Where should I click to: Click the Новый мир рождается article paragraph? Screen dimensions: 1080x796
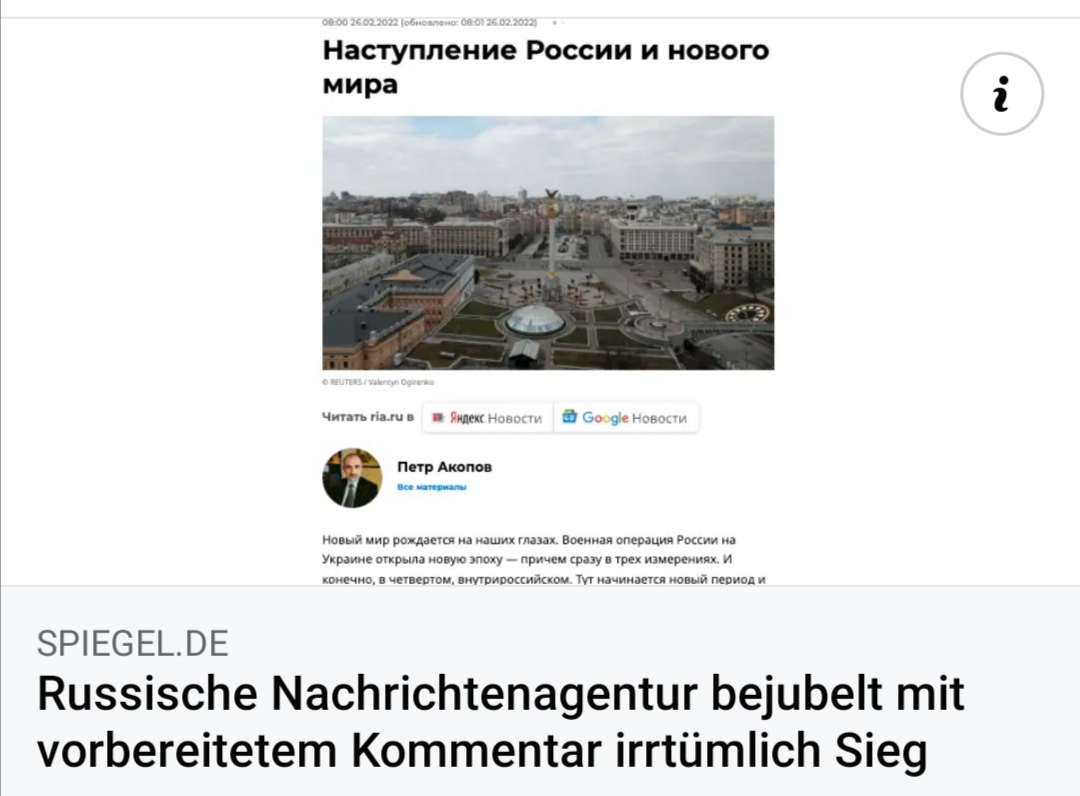pos(543,559)
